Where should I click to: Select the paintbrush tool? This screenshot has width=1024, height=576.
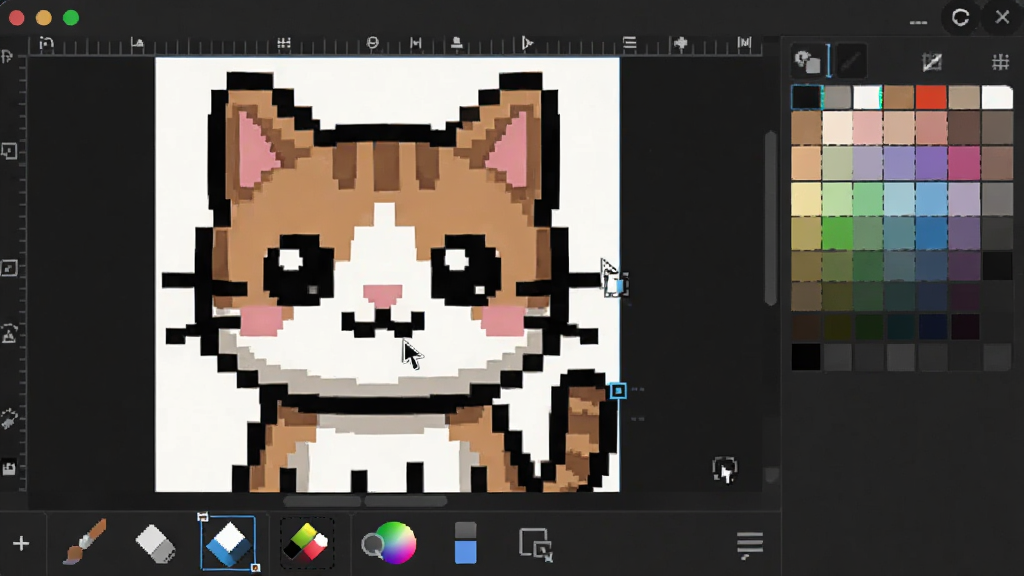(x=84, y=542)
